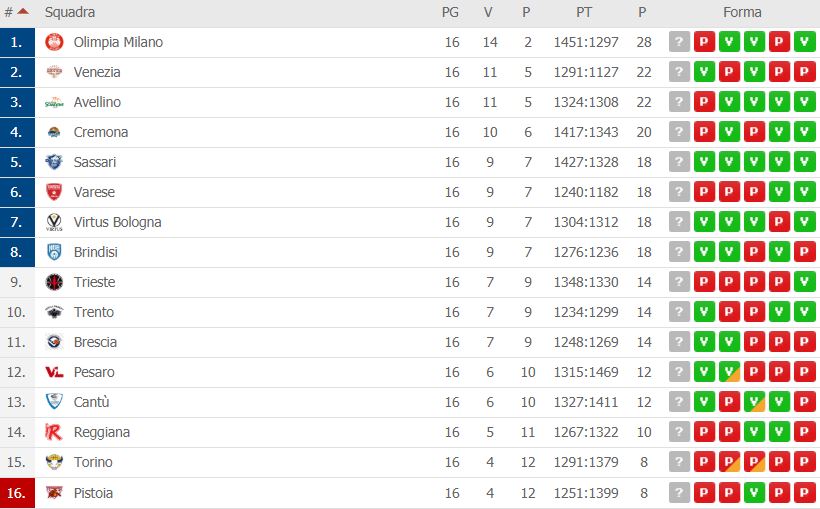The height and width of the screenshot is (509, 820).
Task: Sort standings by PT column header
Action: [584, 12]
